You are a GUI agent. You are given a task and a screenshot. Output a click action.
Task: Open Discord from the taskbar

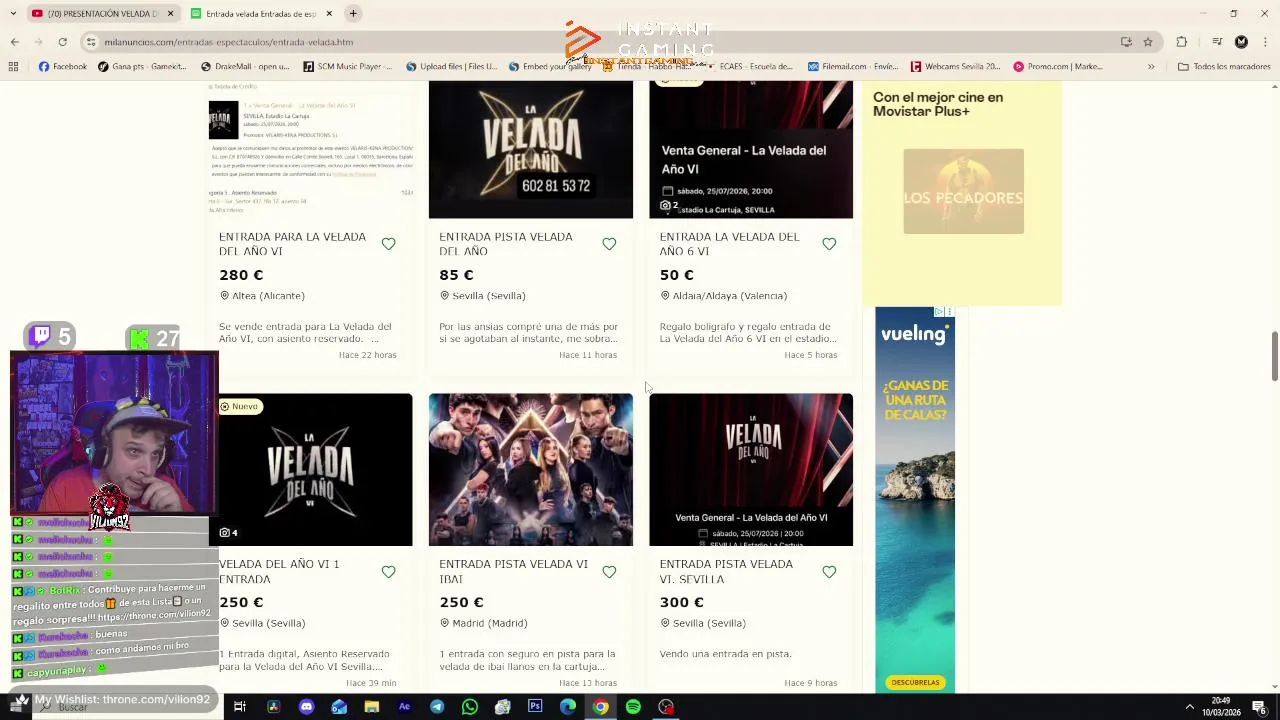pyautogui.click(x=306, y=707)
